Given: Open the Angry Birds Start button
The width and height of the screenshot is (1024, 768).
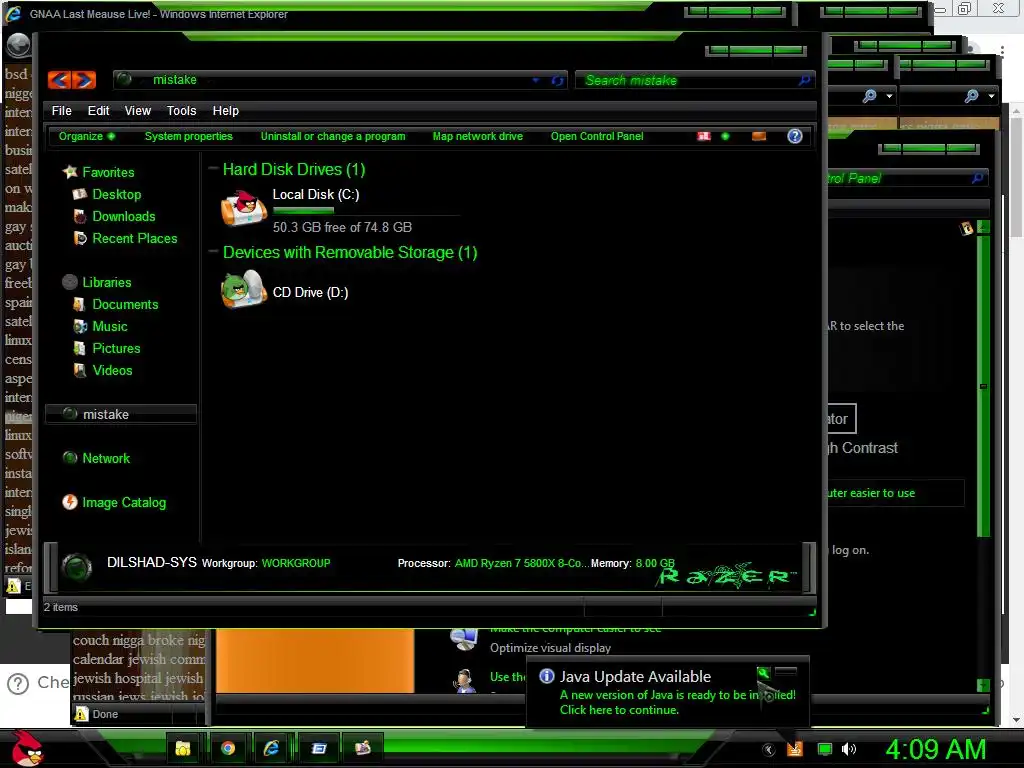Looking at the screenshot, I should 27,748.
